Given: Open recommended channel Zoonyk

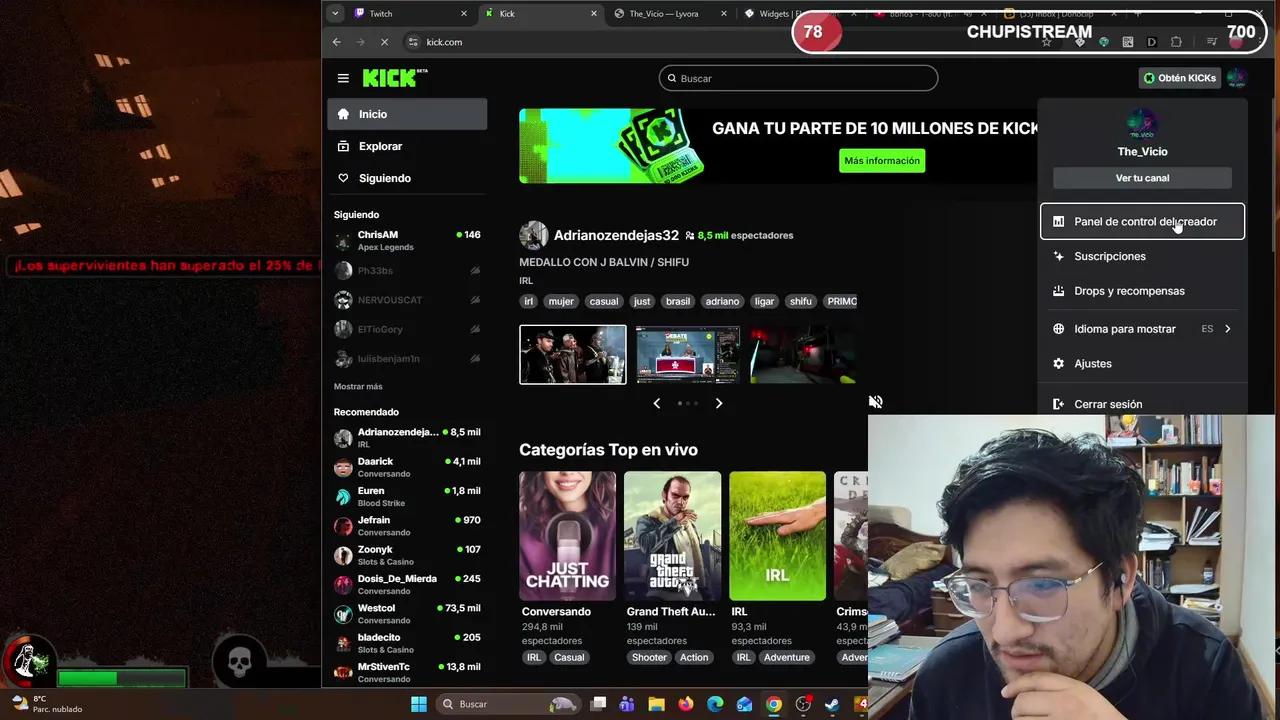Looking at the screenshot, I should [407, 555].
